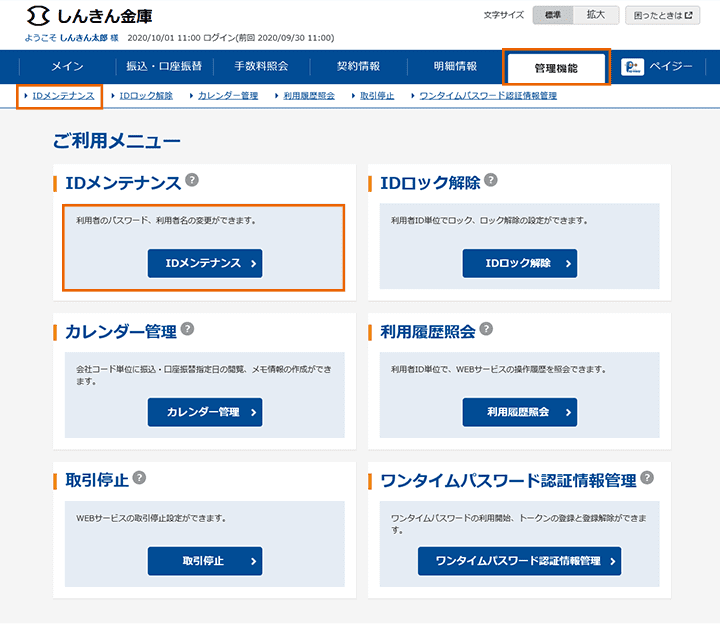Click the 困ったときは help button

coord(663,15)
